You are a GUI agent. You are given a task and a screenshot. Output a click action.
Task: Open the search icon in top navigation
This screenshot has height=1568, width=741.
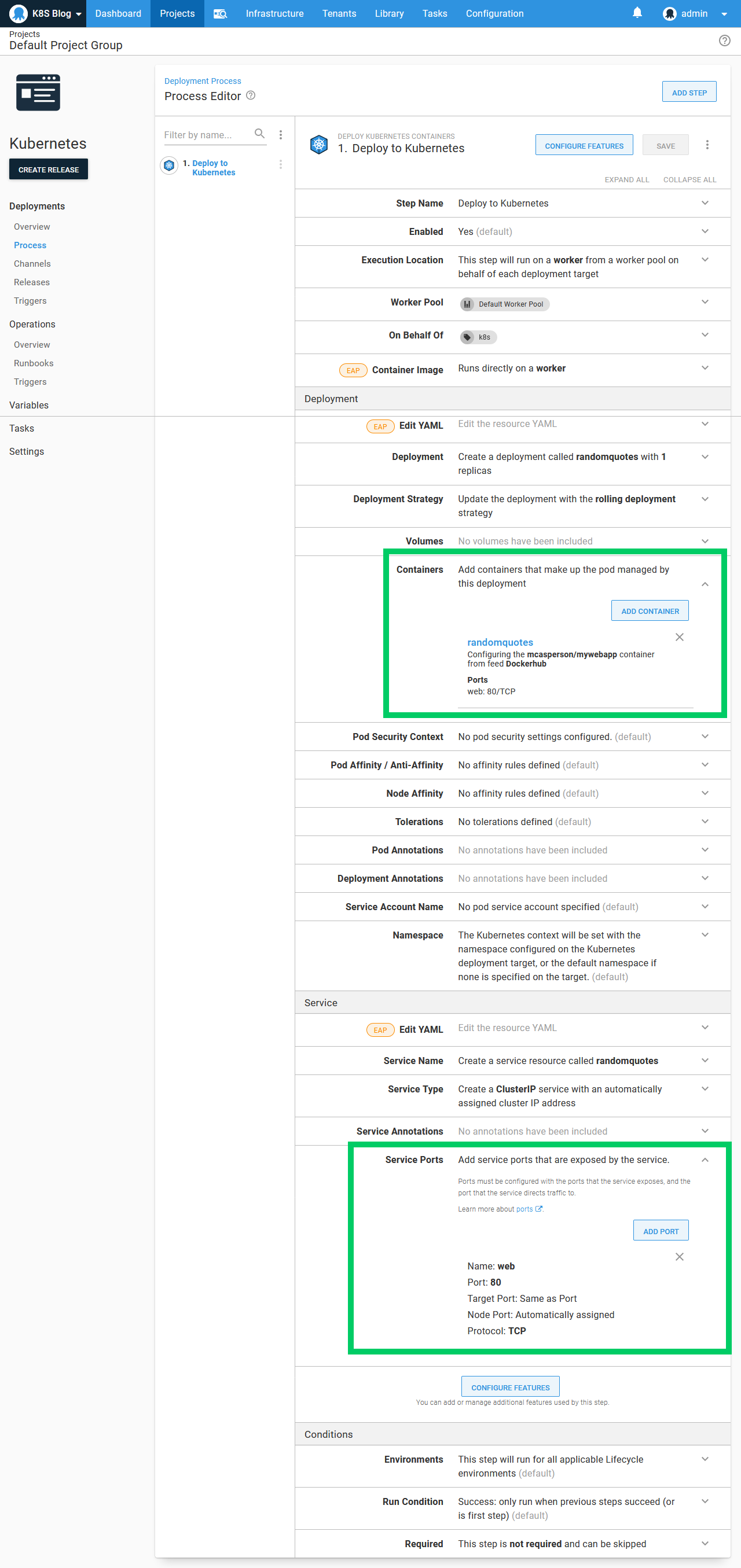click(x=220, y=13)
